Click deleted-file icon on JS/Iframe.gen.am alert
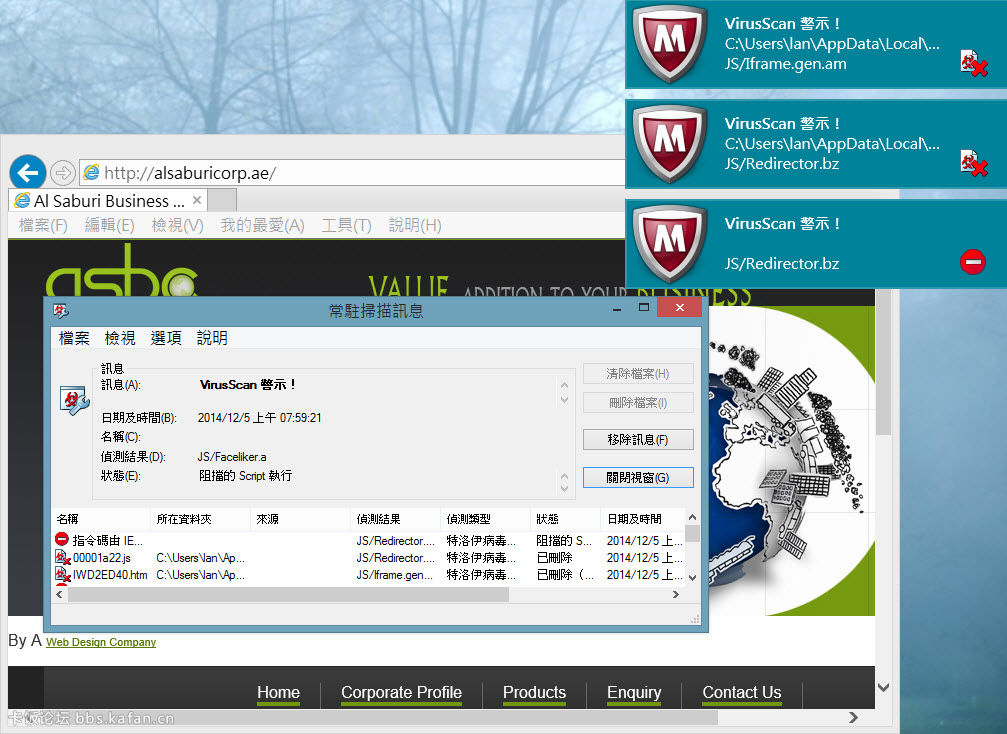The height and width of the screenshot is (734, 1007). click(x=974, y=64)
